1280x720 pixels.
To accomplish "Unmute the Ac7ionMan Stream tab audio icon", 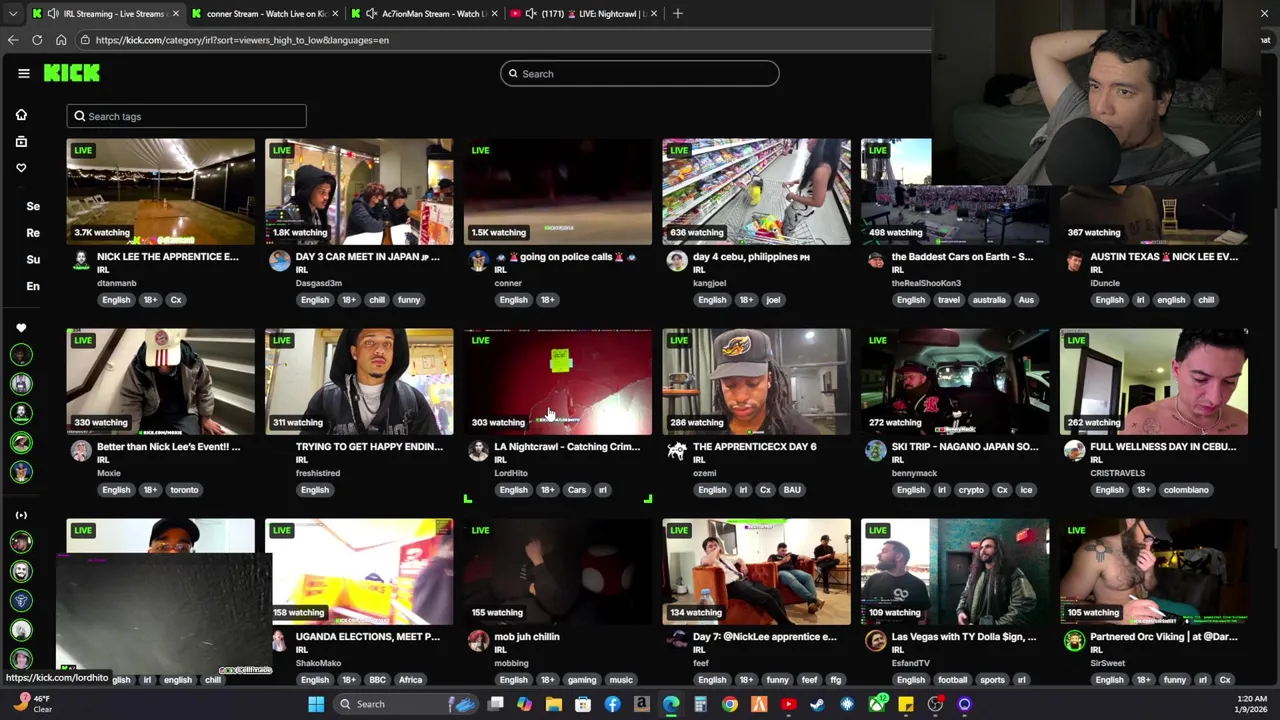I will point(372,14).
